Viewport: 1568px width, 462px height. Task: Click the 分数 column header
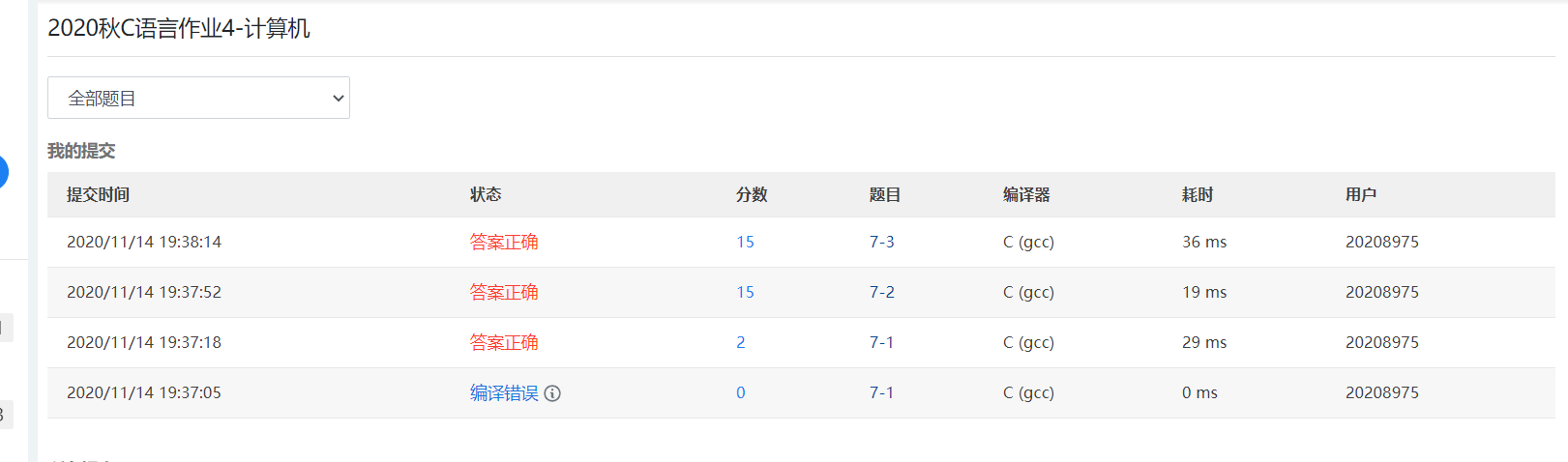pyautogui.click(x=752, y=194)
